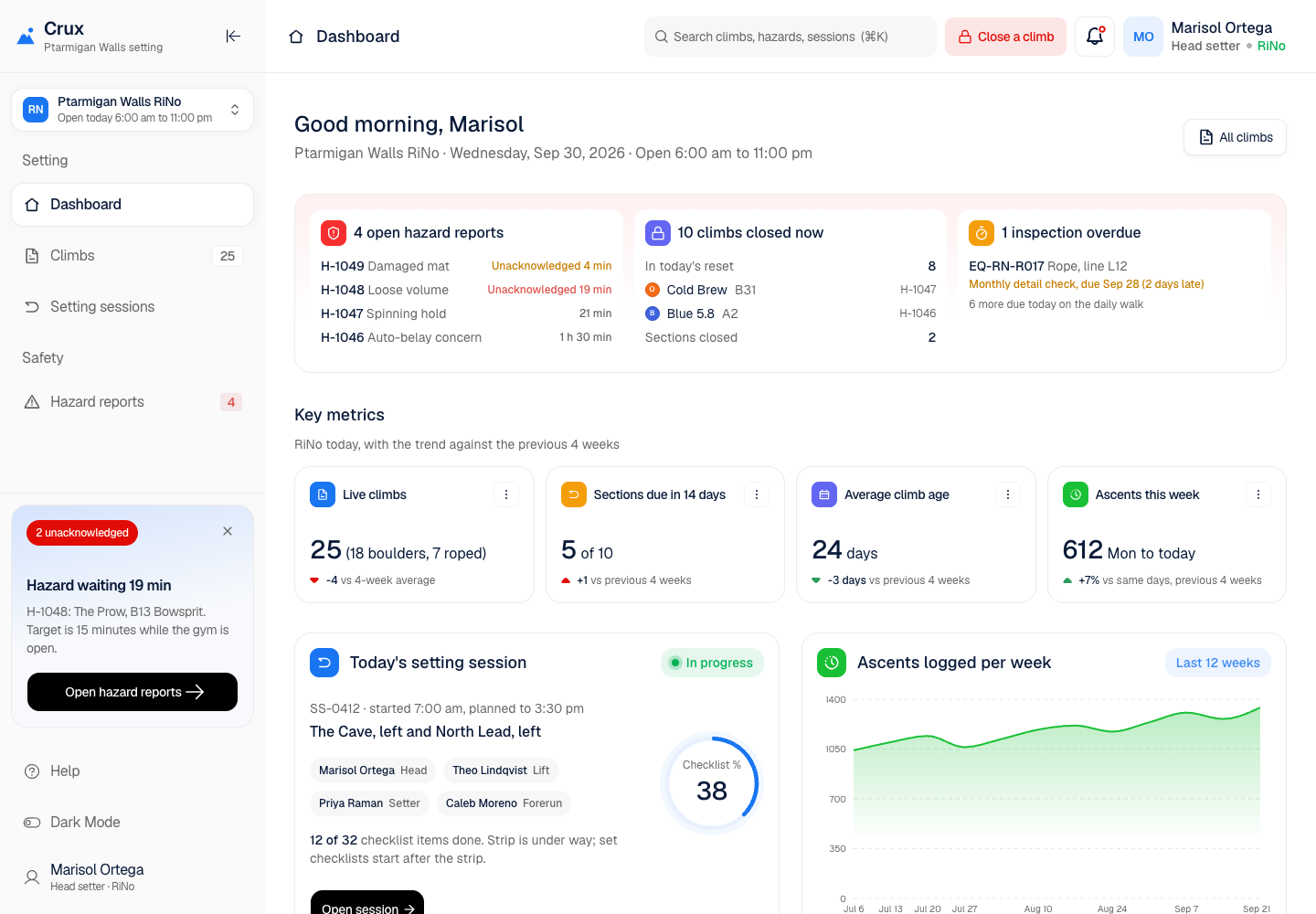Open the Ascents this week options menu
The width and height of the screenshot is (1316, 914).
[x=1258, y=494]
